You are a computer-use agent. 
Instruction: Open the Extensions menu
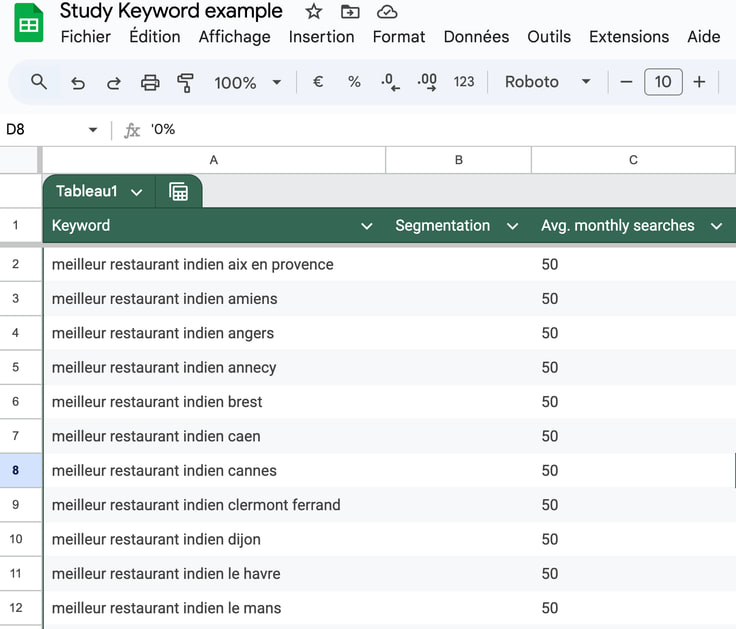coord(629,37)
